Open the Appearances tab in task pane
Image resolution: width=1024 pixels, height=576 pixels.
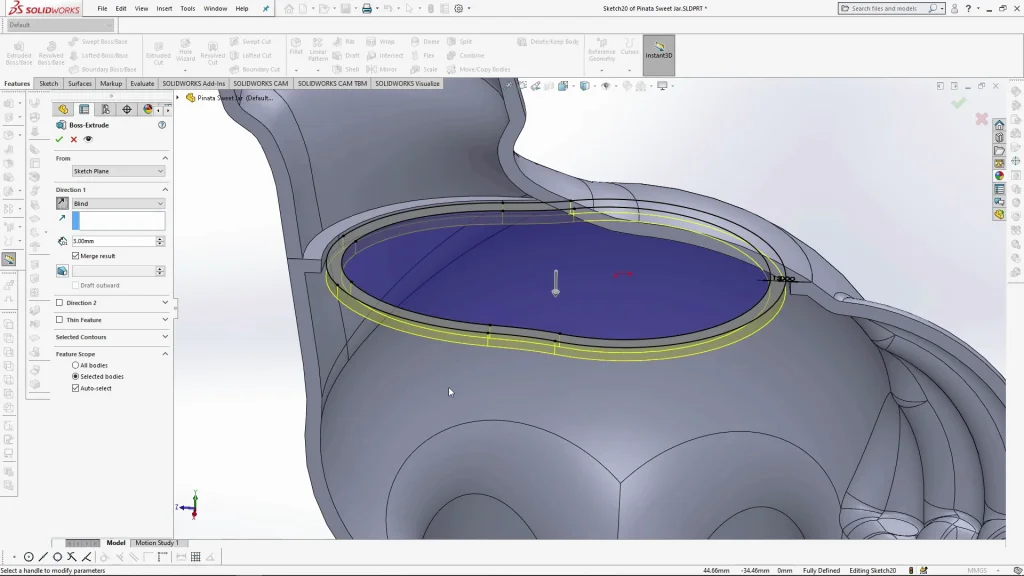coord(999,176)
